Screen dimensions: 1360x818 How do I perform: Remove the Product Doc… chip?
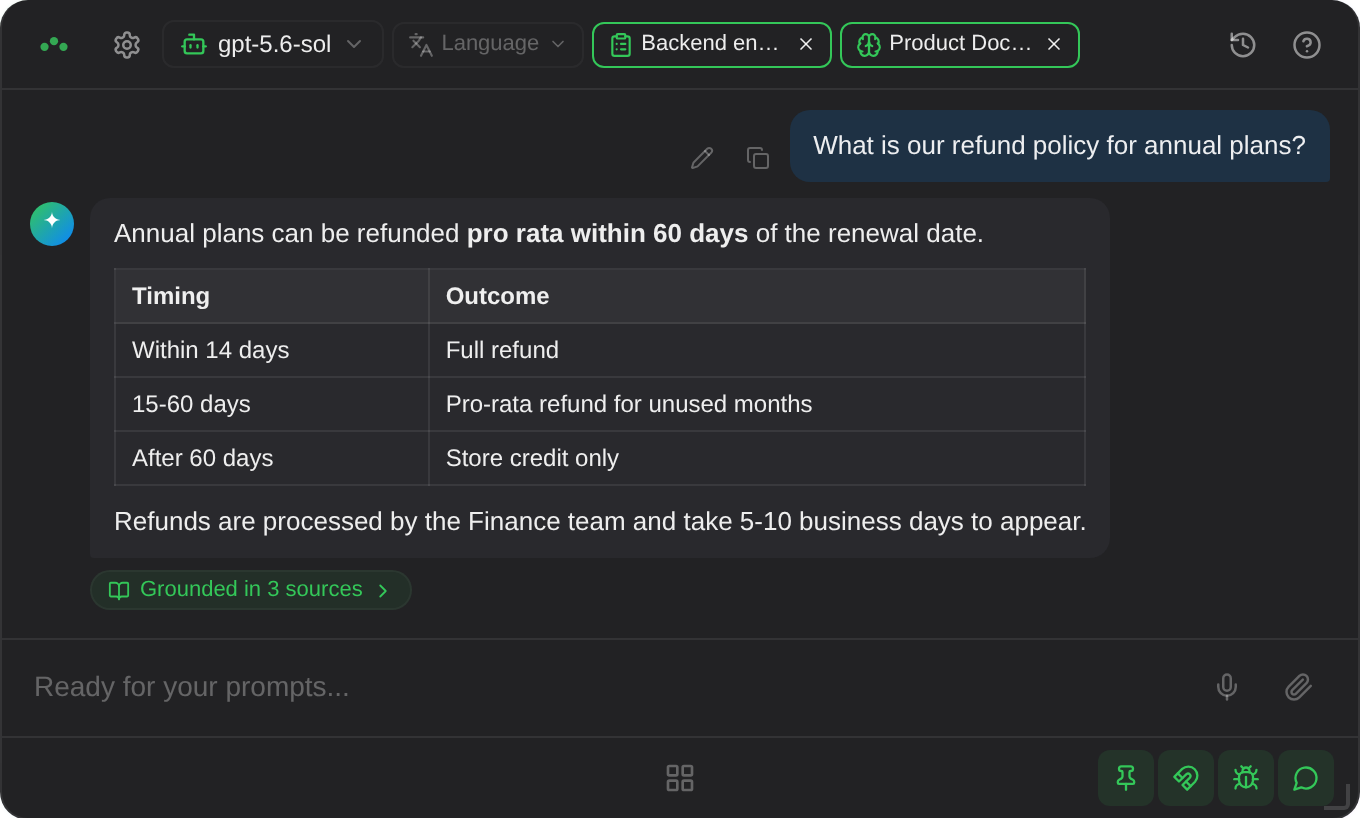tap(1054, 44)
